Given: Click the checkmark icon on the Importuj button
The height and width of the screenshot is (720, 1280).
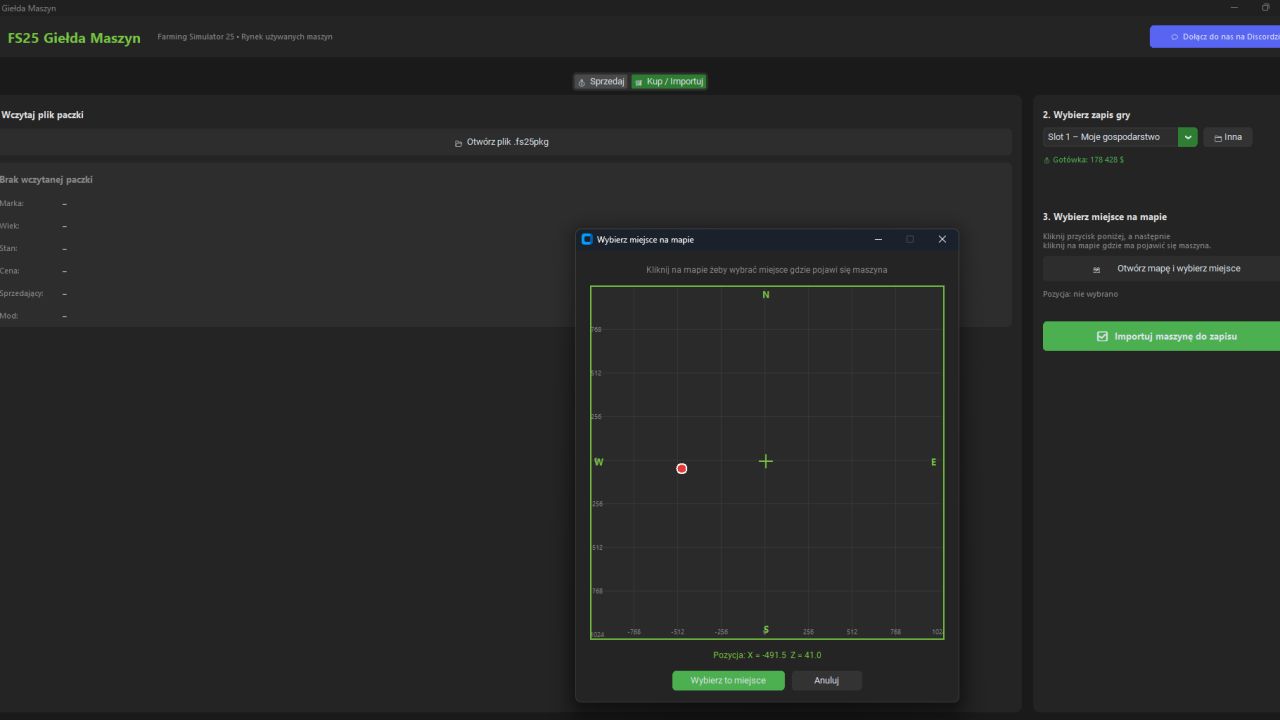Looking at the screenshot, I should (x=1103, y=336).
